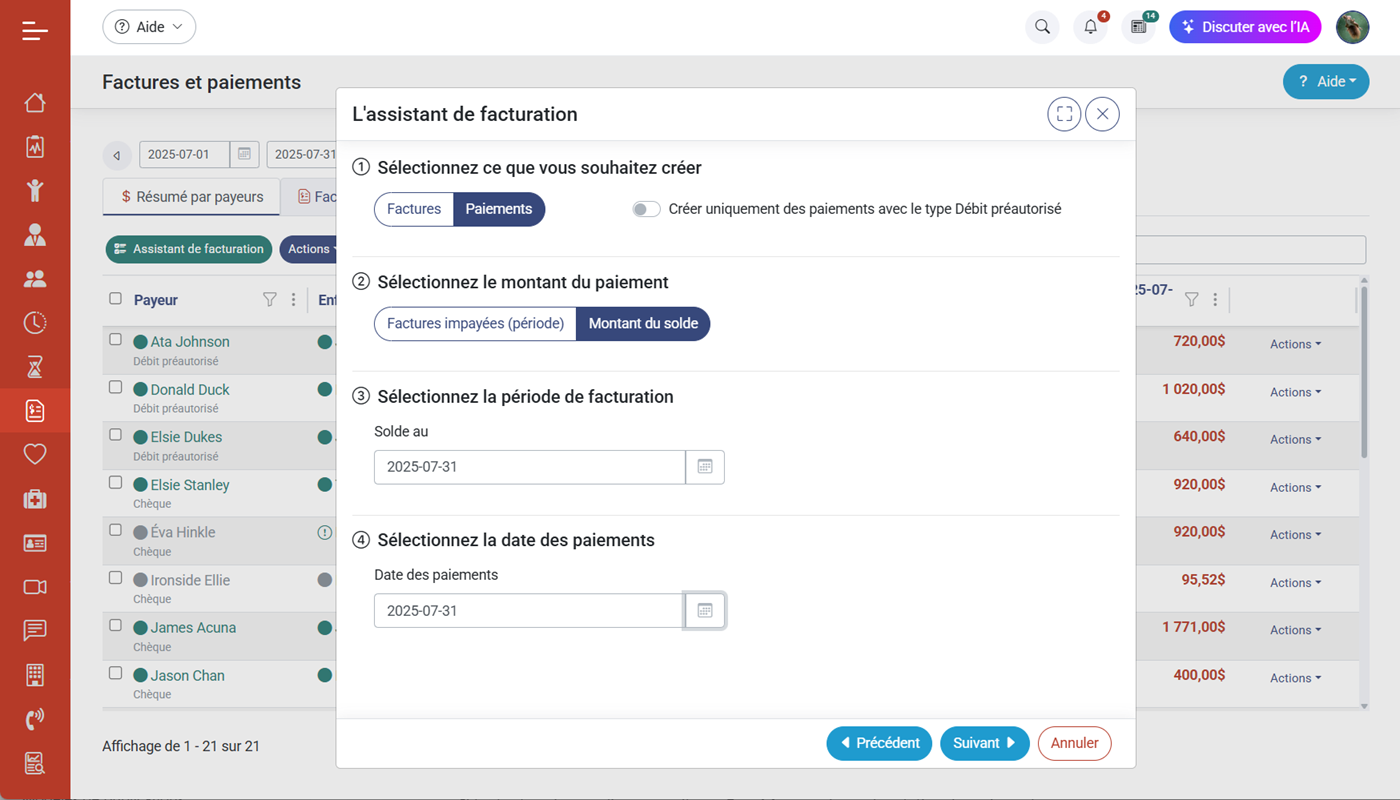
Task: Open Actions dropdown for 720,00$ row
Action: [x=1295, y=344]
